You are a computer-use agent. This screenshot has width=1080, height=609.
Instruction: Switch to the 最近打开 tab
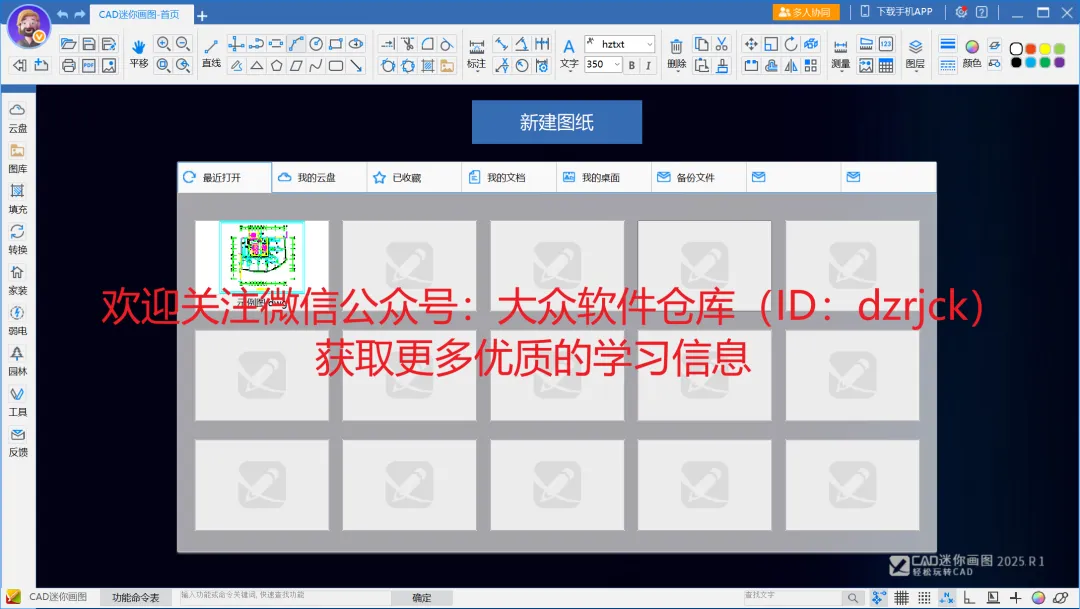(x=225, y=178)
